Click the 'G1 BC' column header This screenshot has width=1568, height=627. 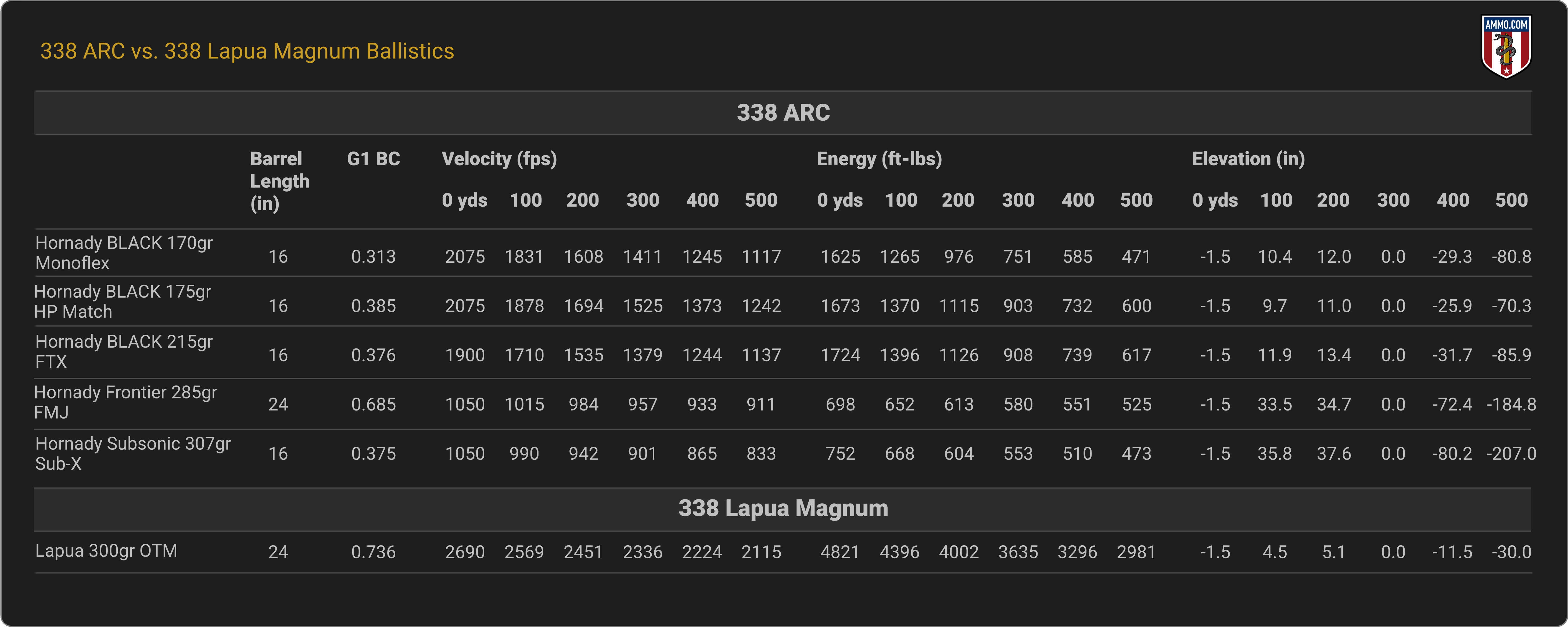pyautogui.click(x=374, y=159)
